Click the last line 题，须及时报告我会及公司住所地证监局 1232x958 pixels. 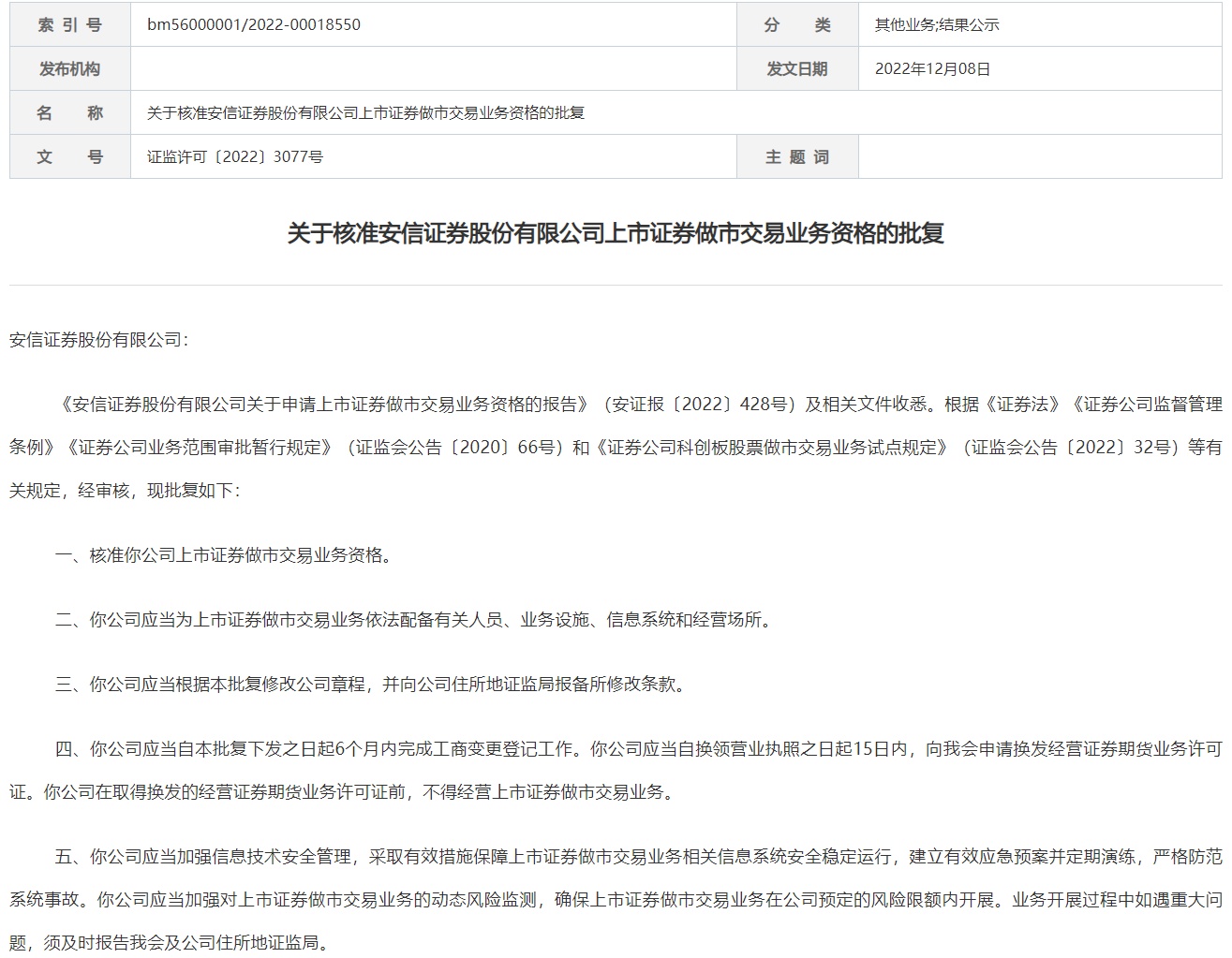coord(170,943)
